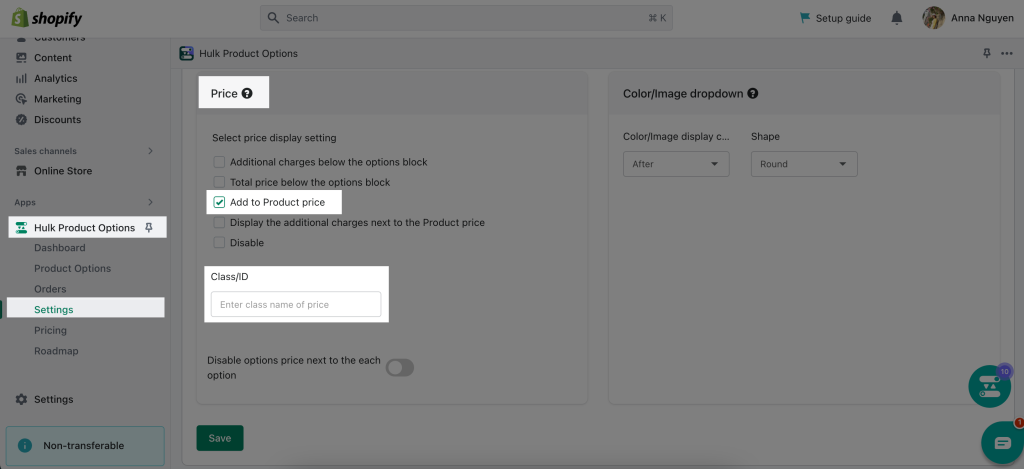1024x469 pixels.
Task: Click the Marketing target icon
Action: 21,99
